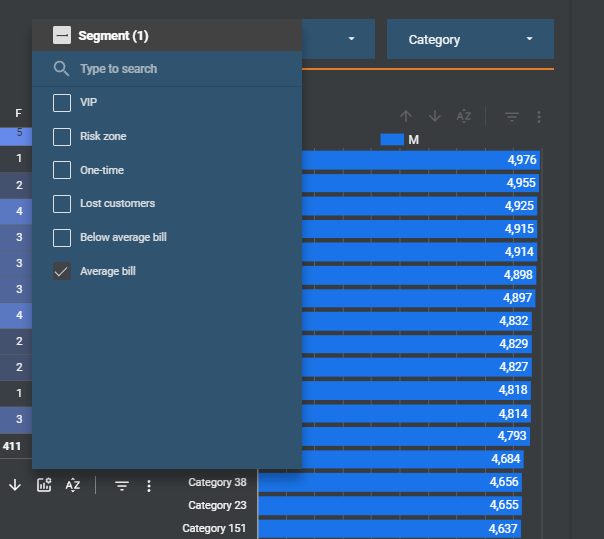
Task: Click the F column header
Action: [x=18, y=113]
